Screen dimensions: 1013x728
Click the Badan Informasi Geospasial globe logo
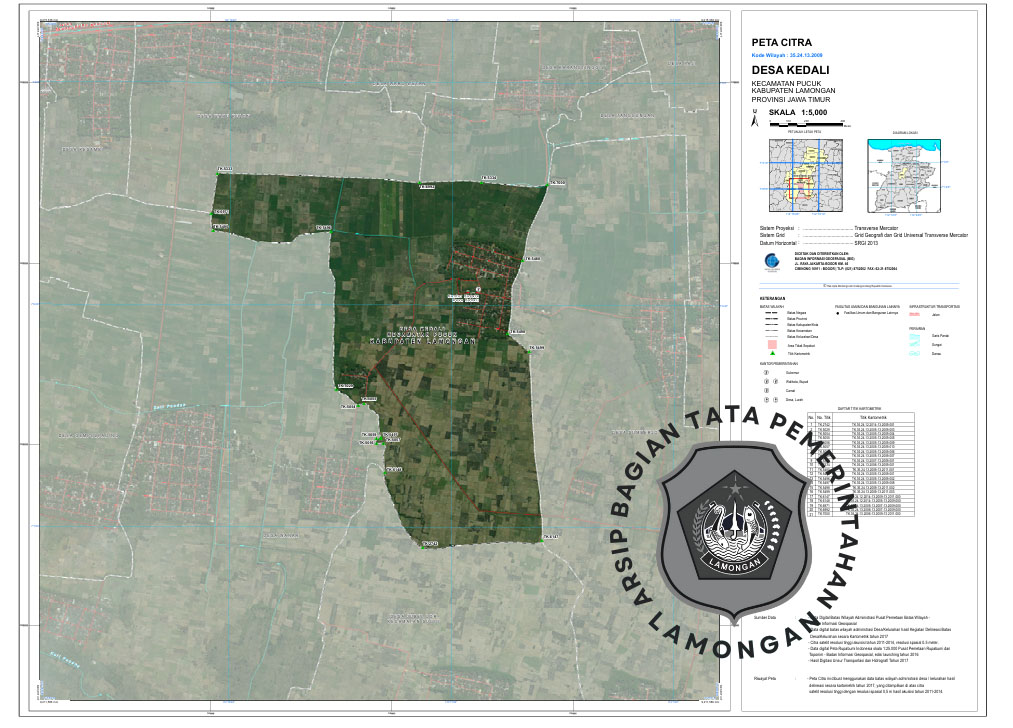click(770, 262)
